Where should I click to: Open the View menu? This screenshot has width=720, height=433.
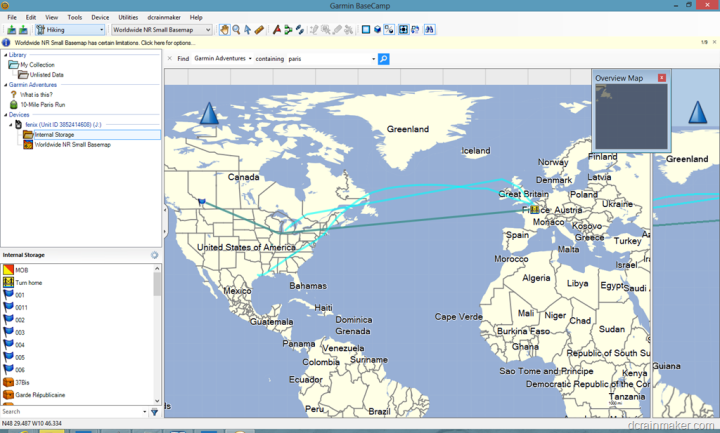click(x=51, y=17)
